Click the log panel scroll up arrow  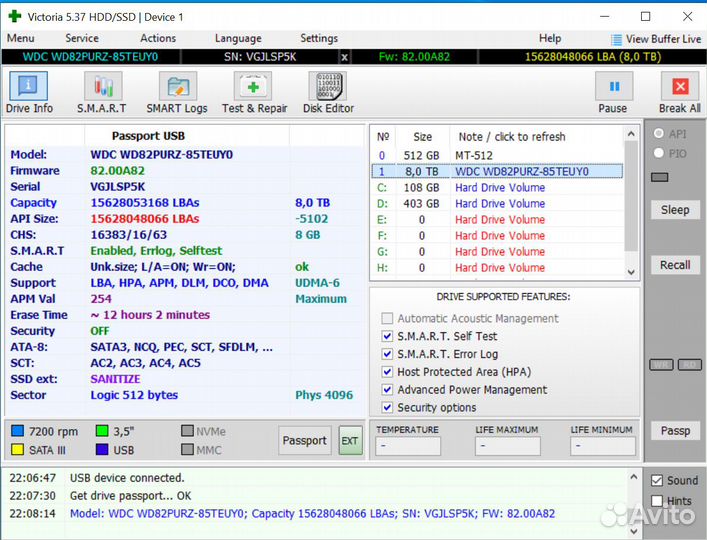click(x=634, y=476)
